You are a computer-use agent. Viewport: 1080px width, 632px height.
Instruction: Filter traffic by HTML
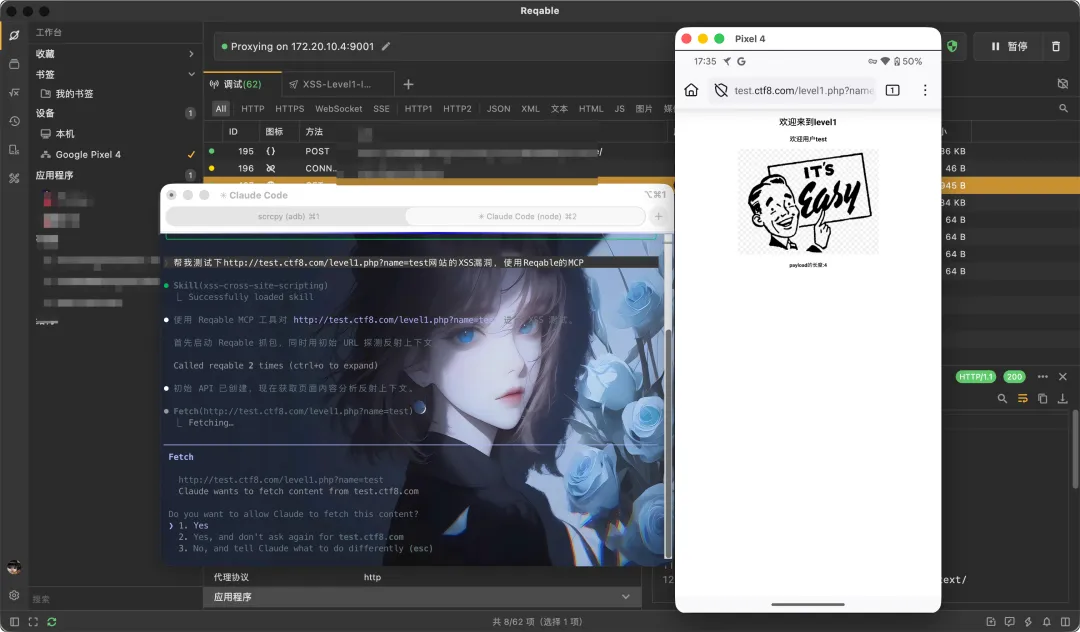point(590,109)
